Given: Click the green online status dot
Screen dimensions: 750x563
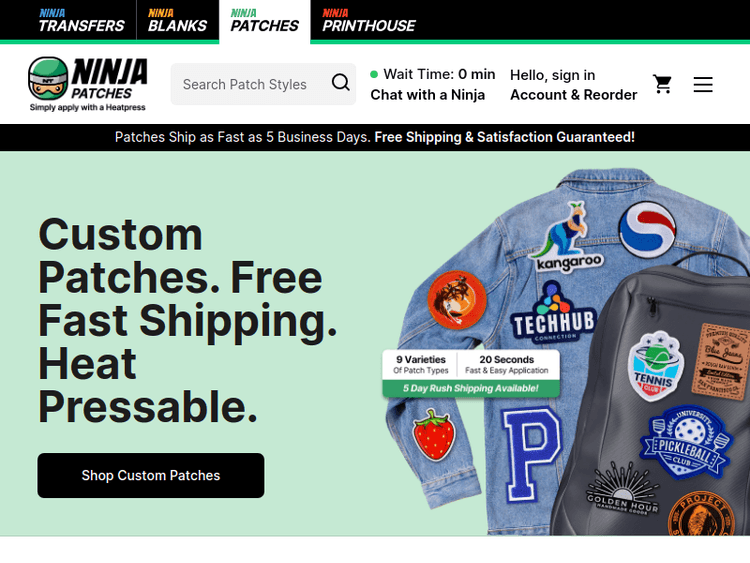Looking at the screenshot, I should [x=374, y=74].
